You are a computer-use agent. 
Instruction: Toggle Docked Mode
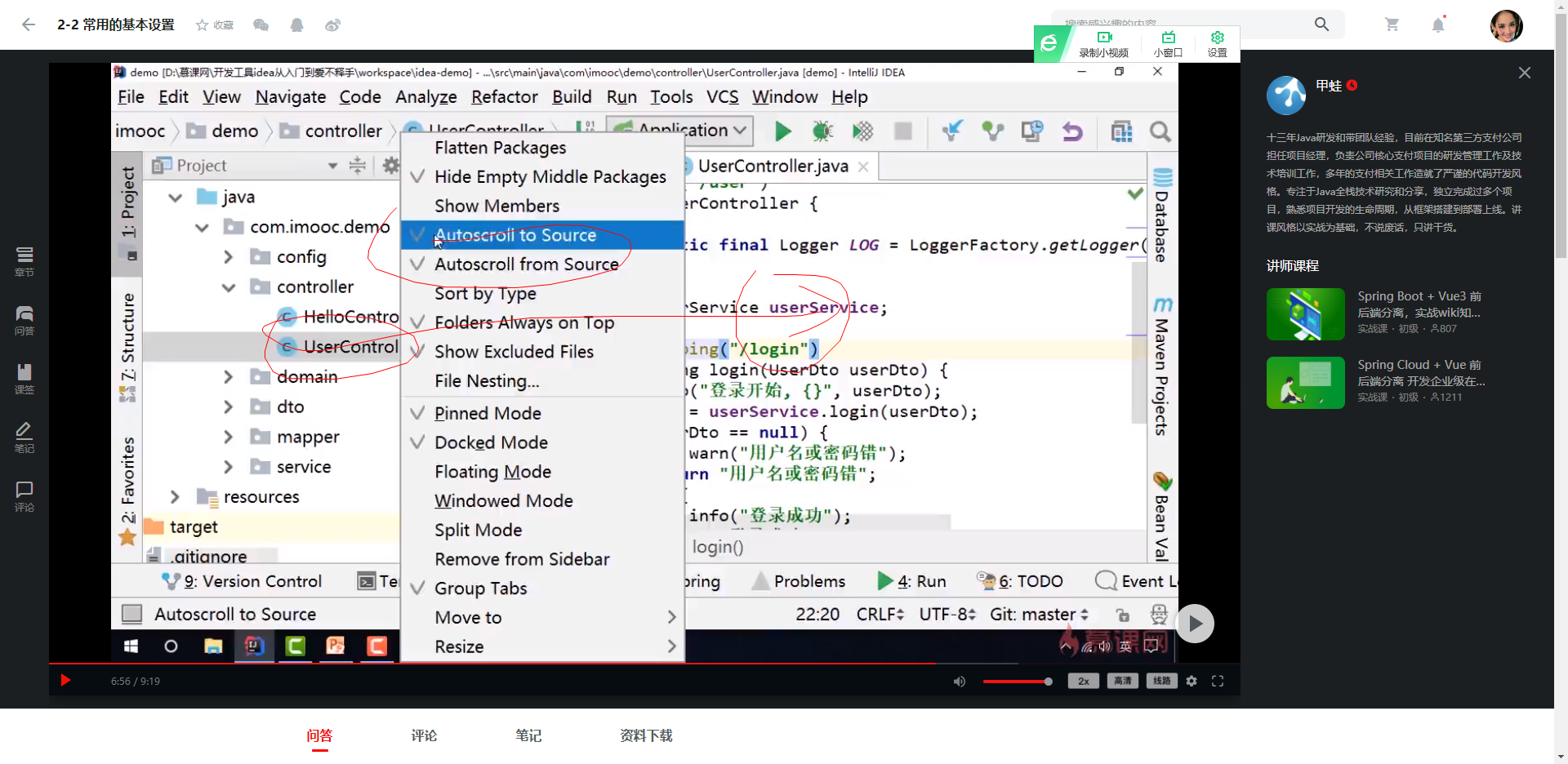pyautogui.click(x=542, y=442)
